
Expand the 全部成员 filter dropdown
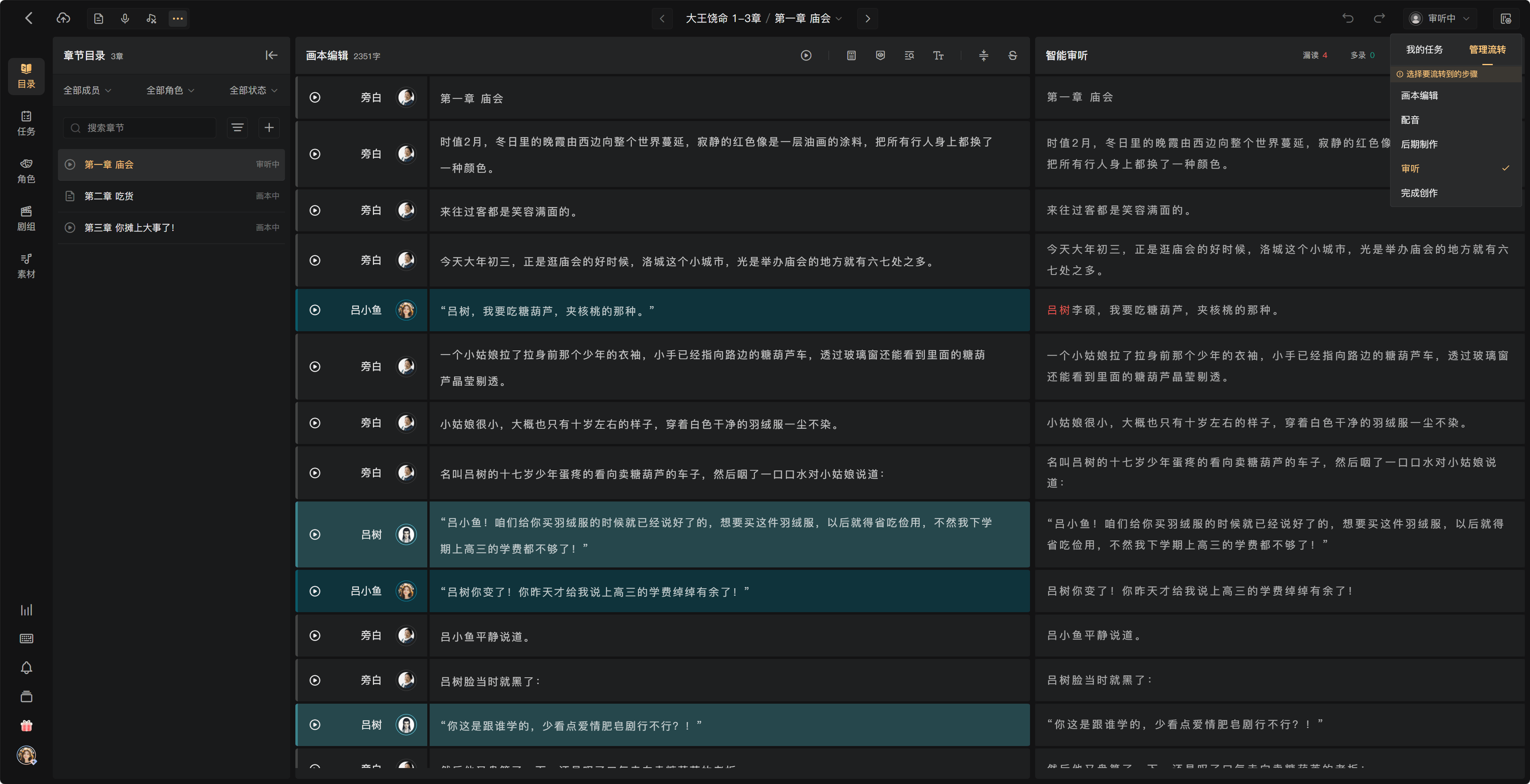click(x=87, y=90)
